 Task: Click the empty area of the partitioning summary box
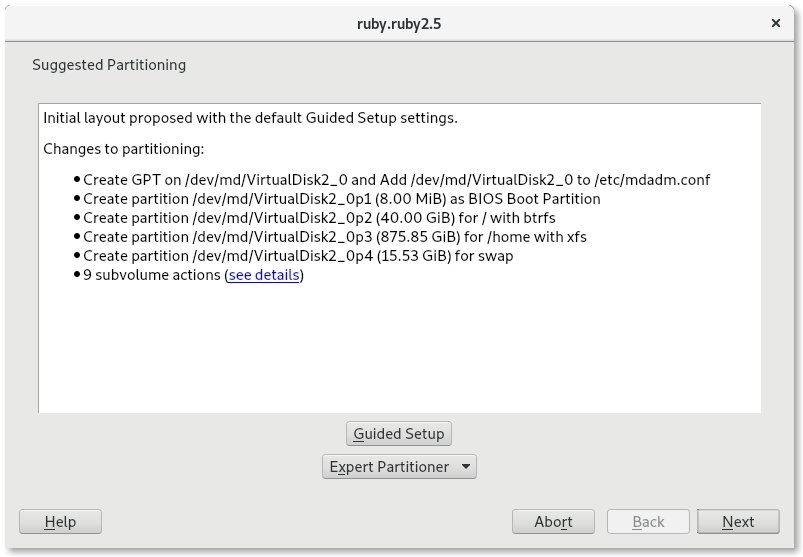400,350
